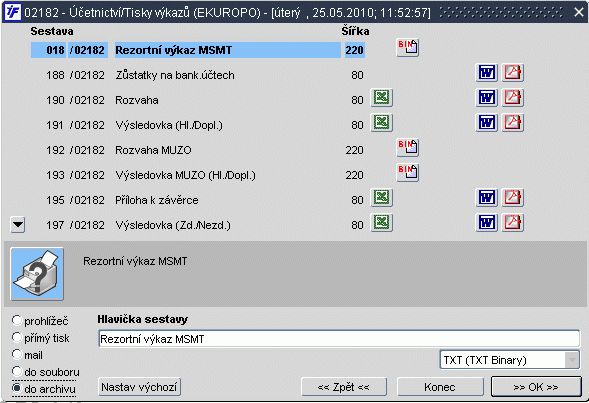589x403 pixels.
Task: Click the printer help icon
Action: coord(37,274)
